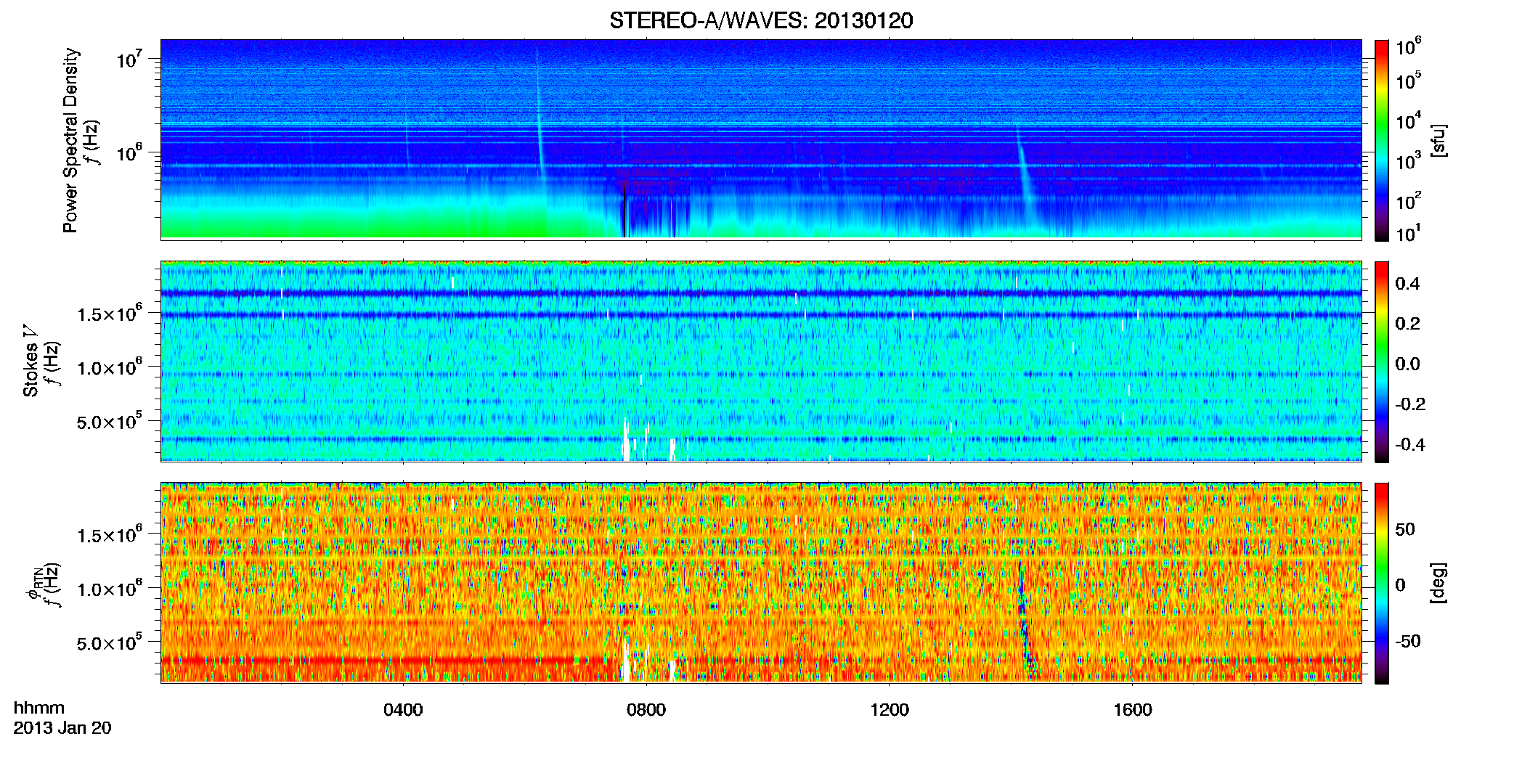The height and width of the screenshot is (784, 1522).
Task: Select the 10^3 label on the sfu colorbar
Action: pyautogui.click(x=1409, y=160)
